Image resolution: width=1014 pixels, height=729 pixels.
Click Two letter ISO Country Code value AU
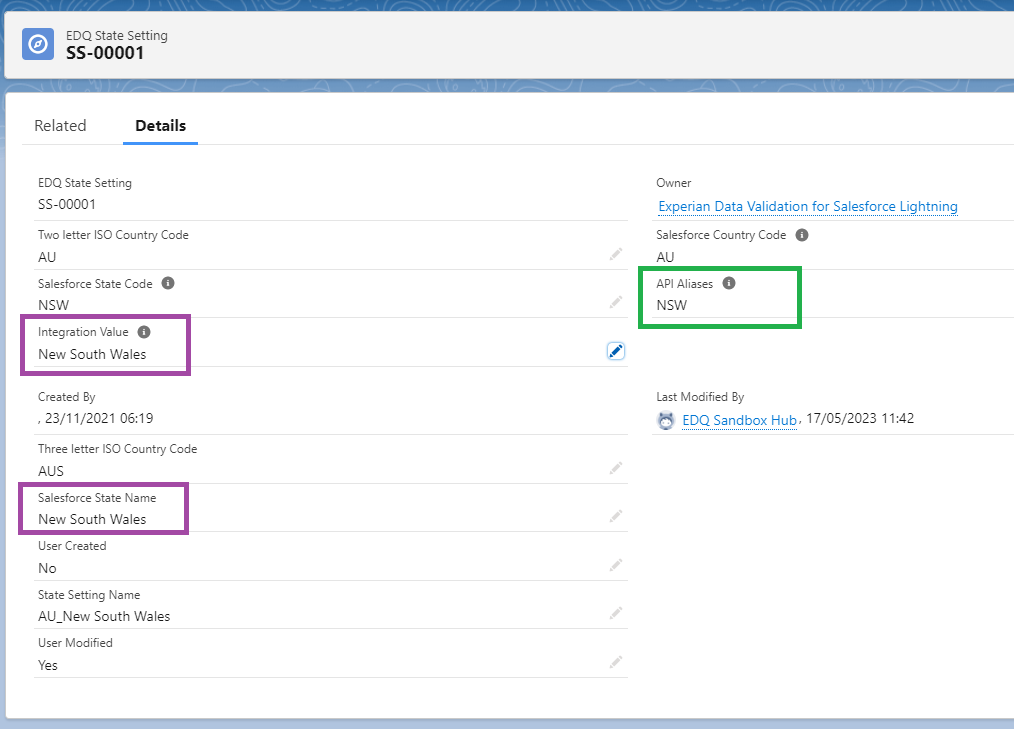coord(47,257)
